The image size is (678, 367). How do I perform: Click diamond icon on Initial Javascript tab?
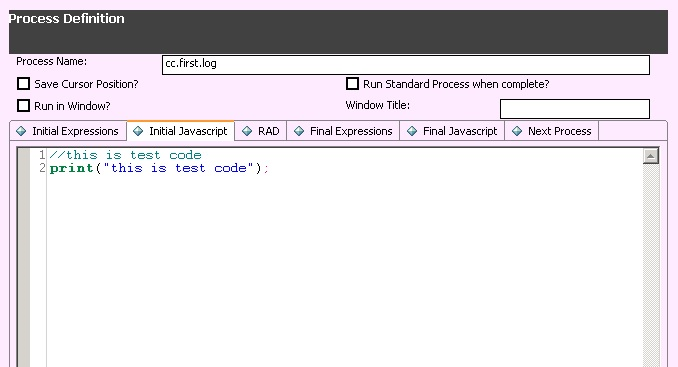[x=138, y=131]
